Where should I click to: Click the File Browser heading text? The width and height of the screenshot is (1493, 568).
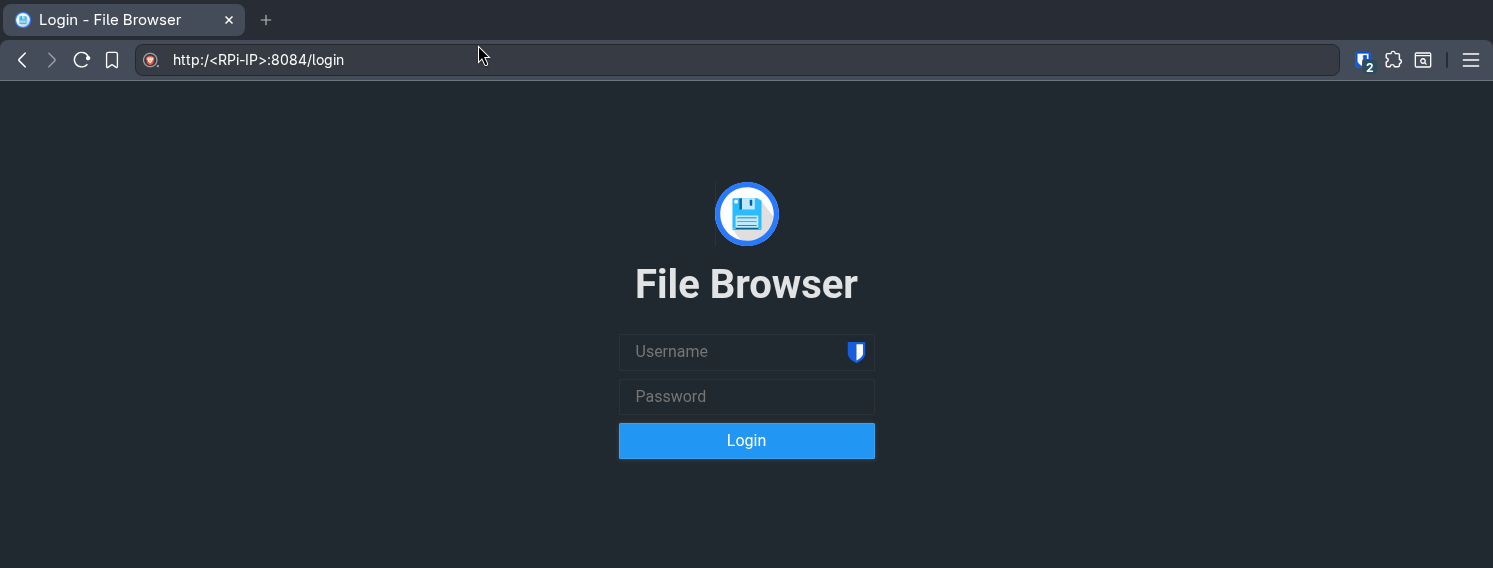tap(747, 284)
